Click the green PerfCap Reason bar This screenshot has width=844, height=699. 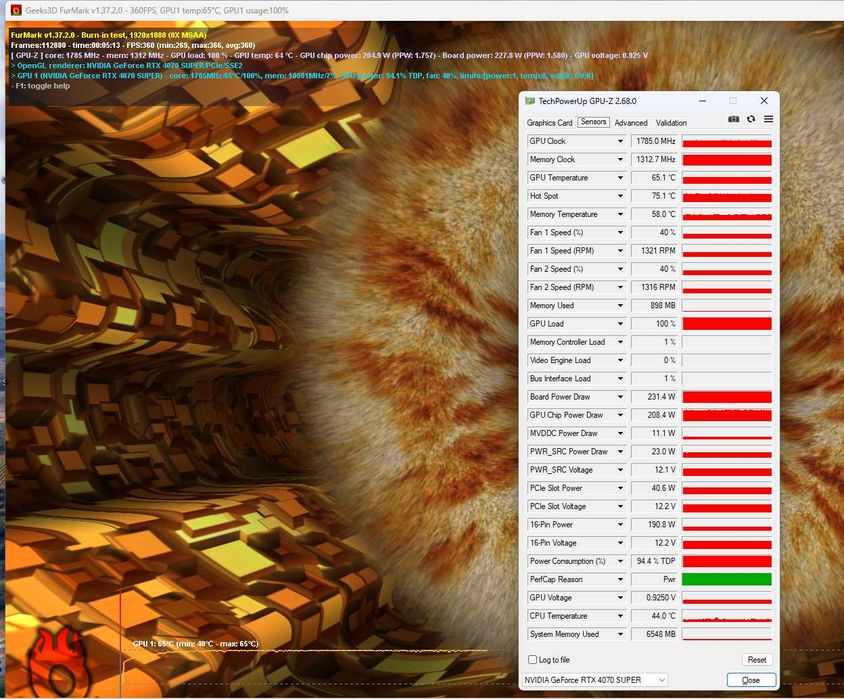(727, 579)
